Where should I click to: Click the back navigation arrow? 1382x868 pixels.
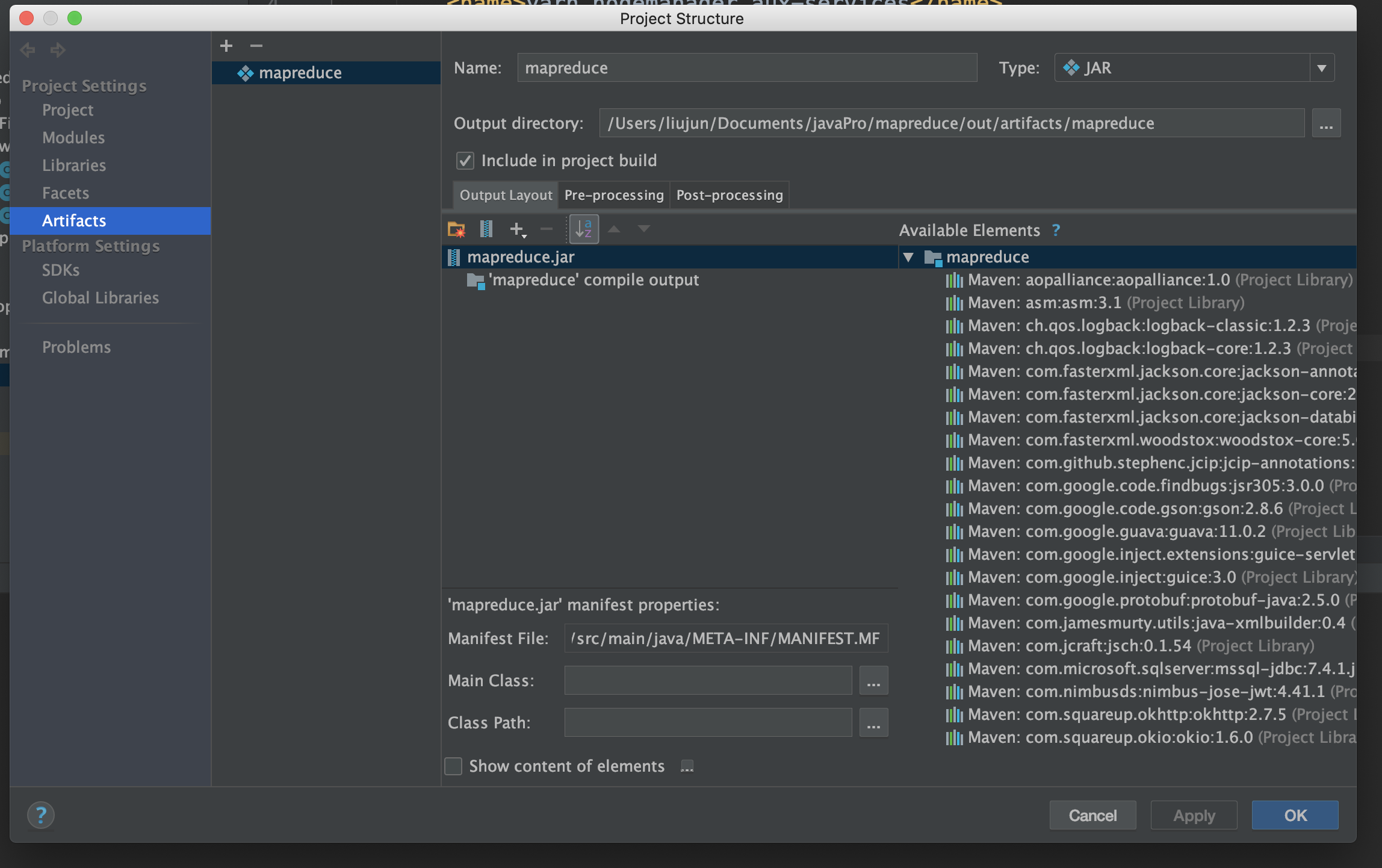[x=28, y=50]
